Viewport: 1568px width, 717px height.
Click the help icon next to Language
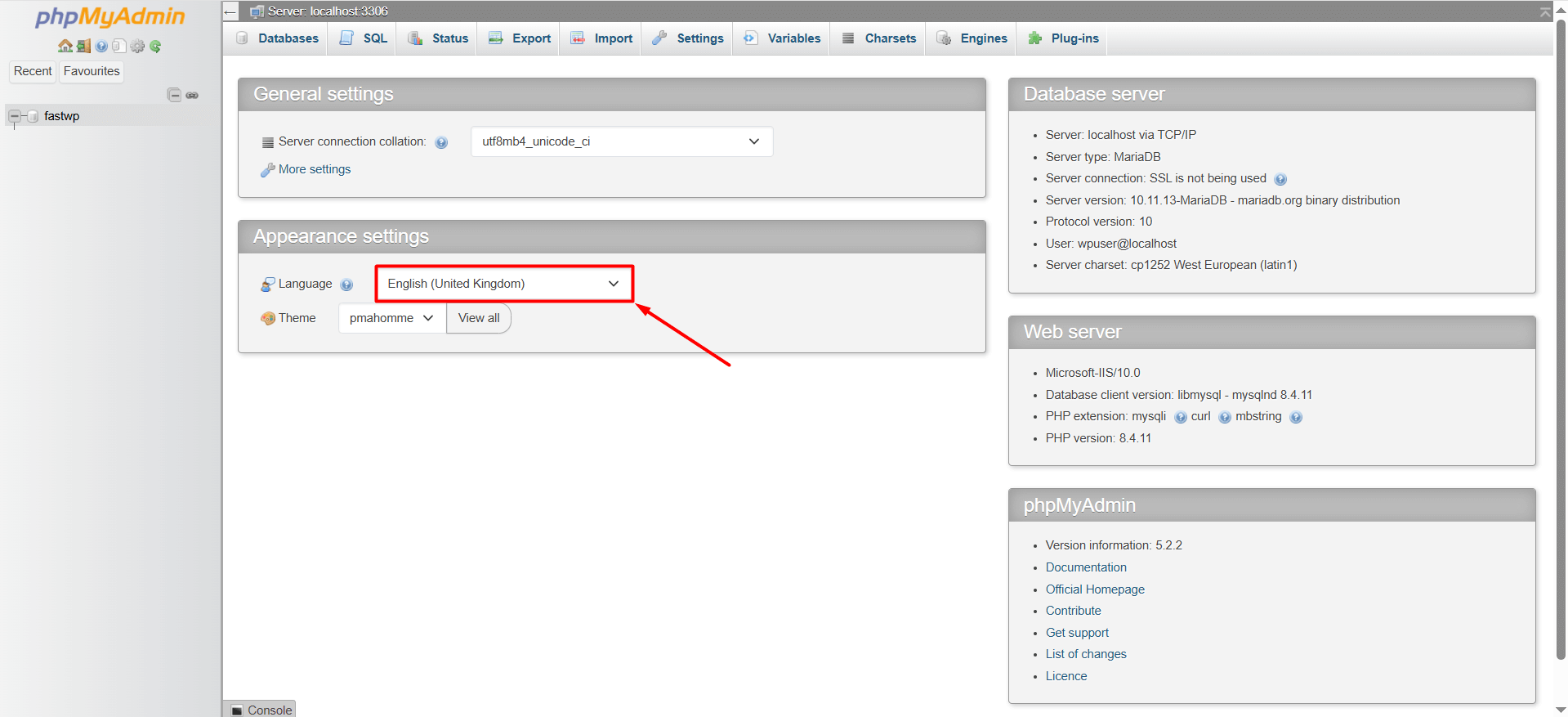(346, 285)
